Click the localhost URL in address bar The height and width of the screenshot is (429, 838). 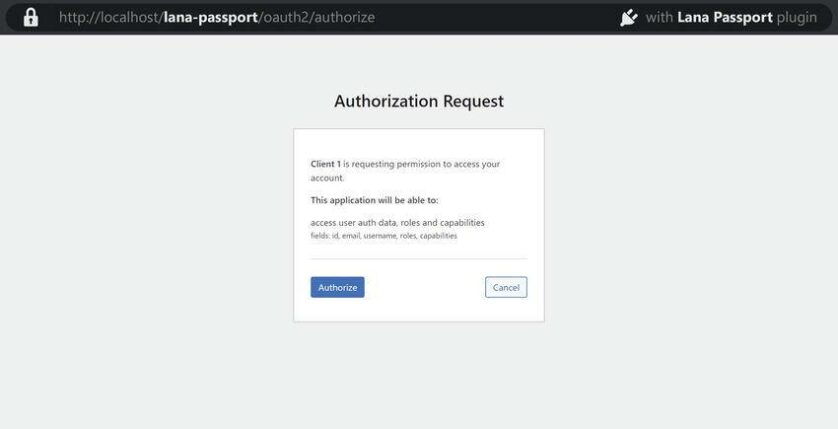pos(217,18)
